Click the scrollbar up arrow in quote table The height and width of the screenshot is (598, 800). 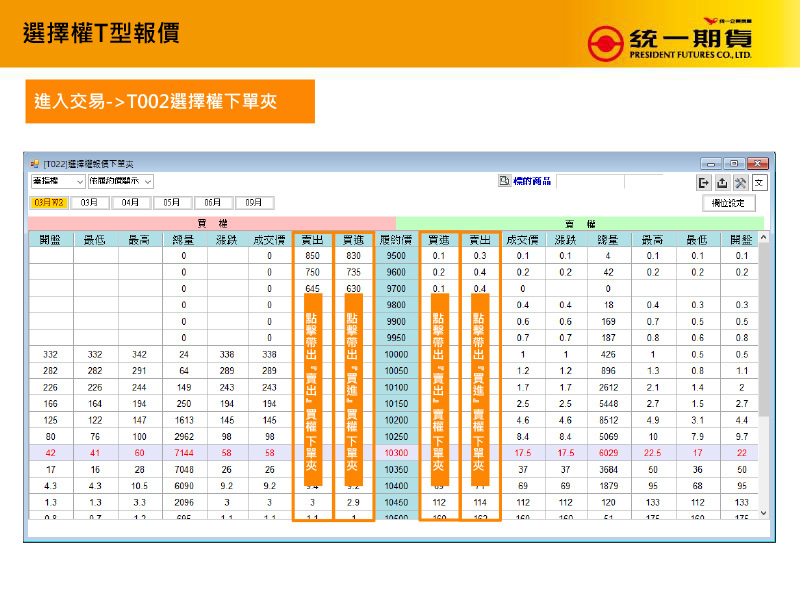763,238
